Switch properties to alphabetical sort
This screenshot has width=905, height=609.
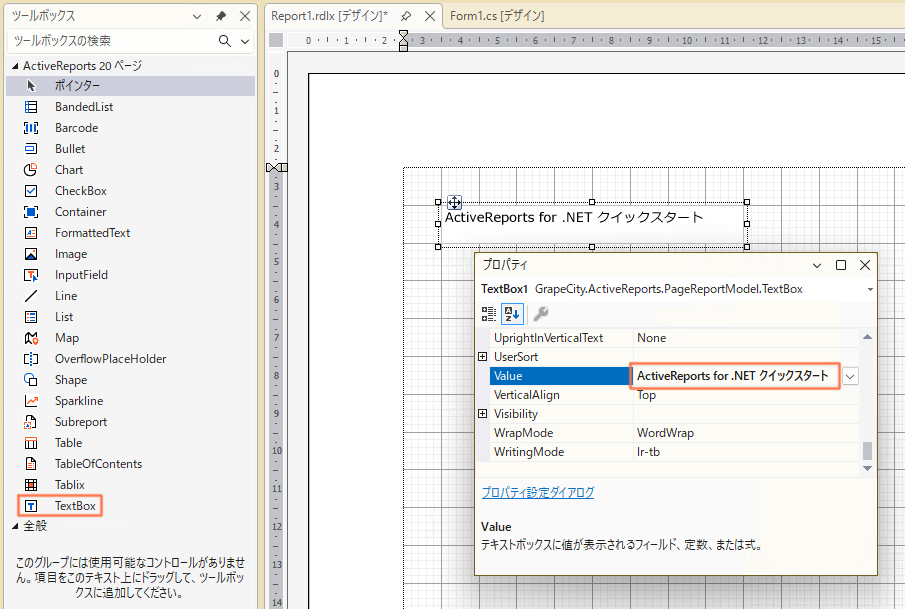point(512,314)
